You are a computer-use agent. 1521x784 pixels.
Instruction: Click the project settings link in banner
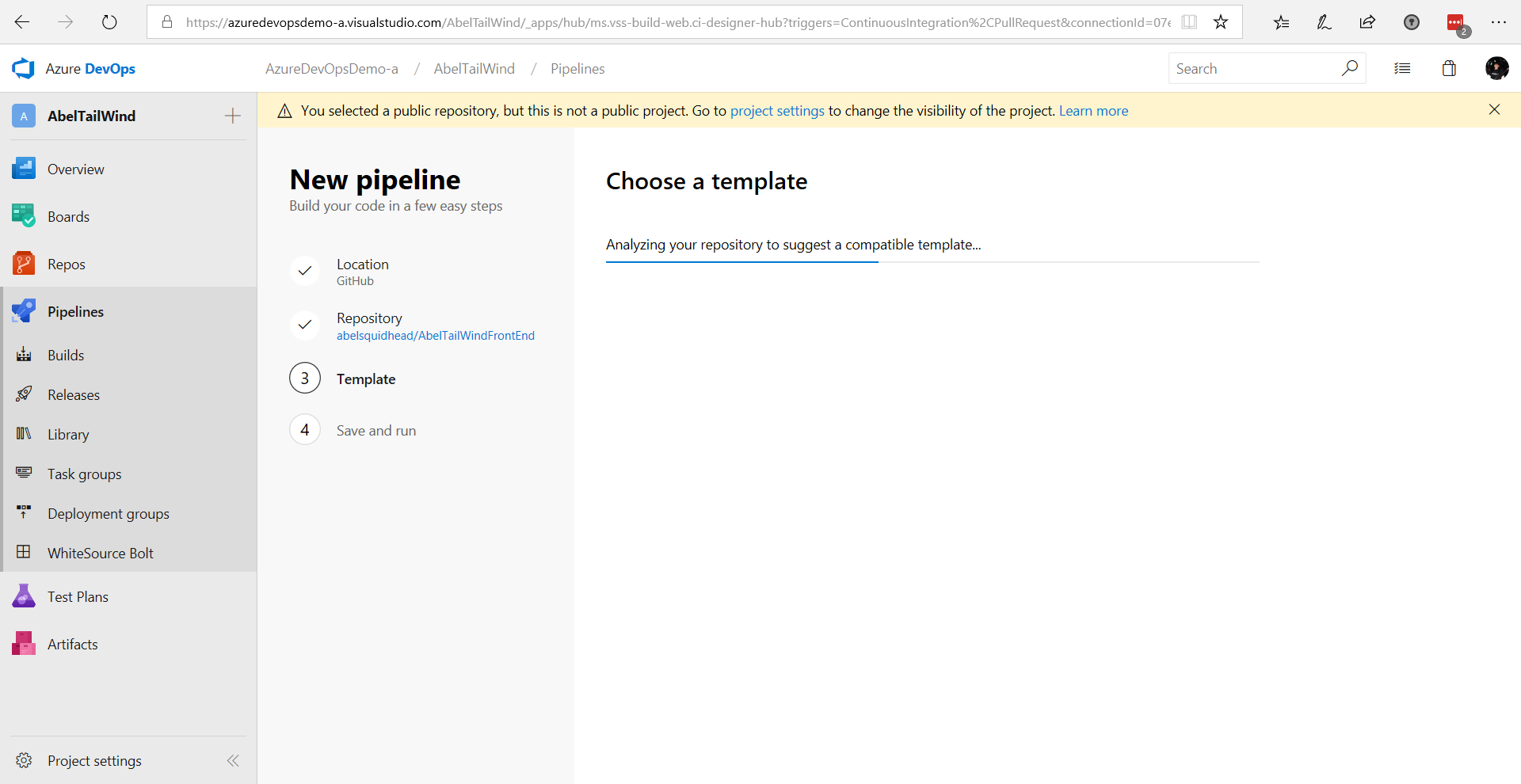pyautogui.click(x=777, y=111)
